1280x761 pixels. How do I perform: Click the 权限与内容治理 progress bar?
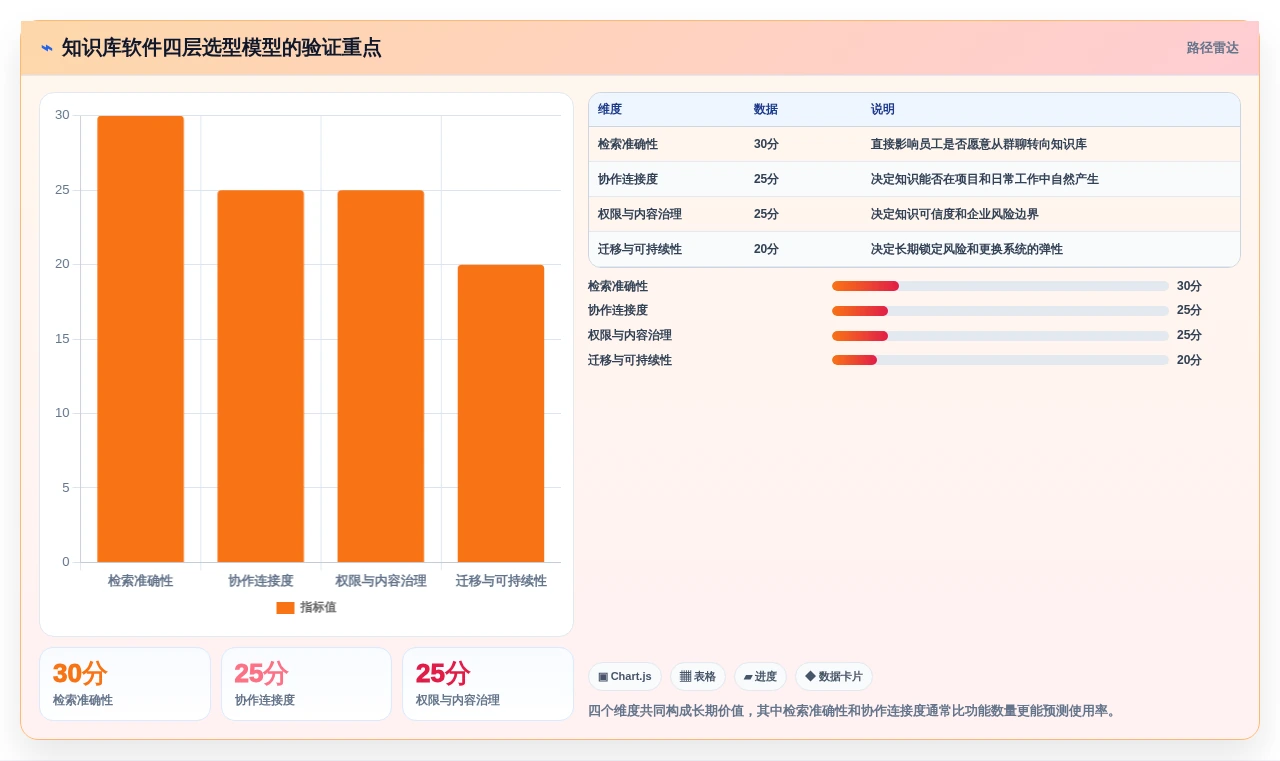pos(1000,336)
